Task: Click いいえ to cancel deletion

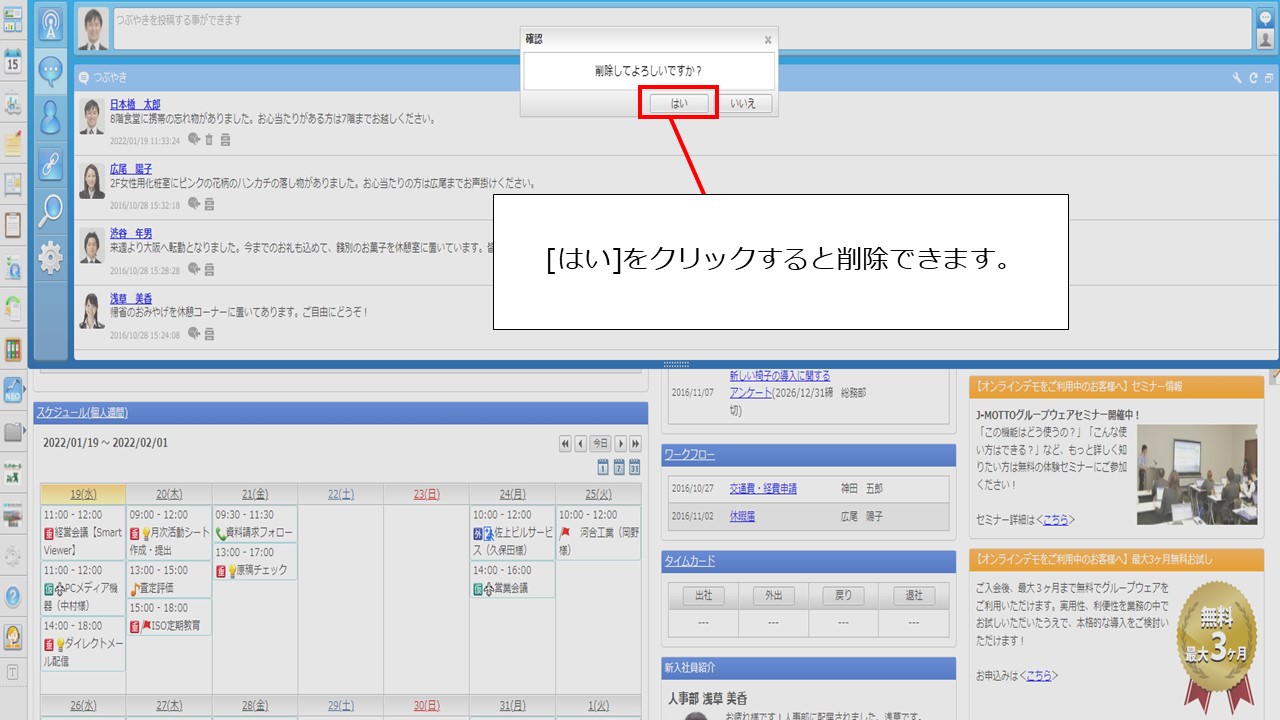Action: (x=743, y=103)
